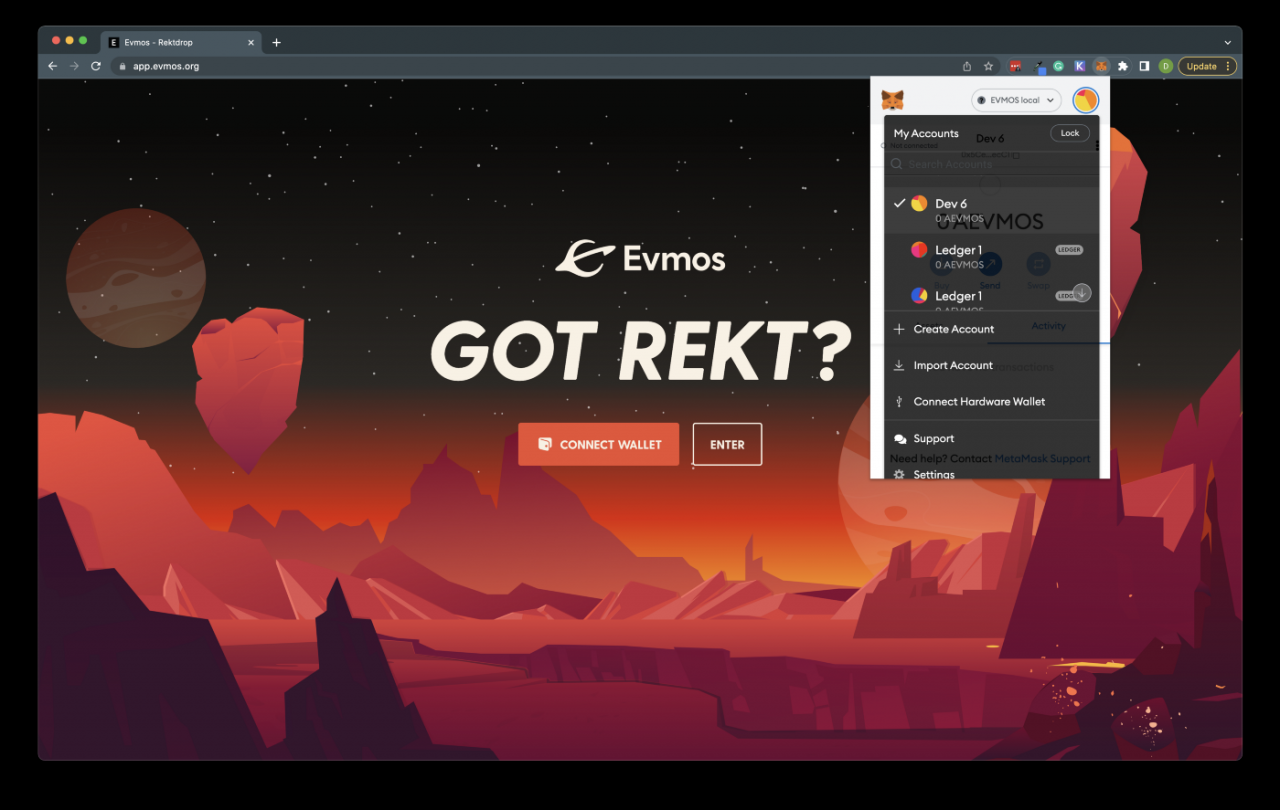Expand the tab search chevron in the title bar
1280x810 pixels.
coord(1227,42)
